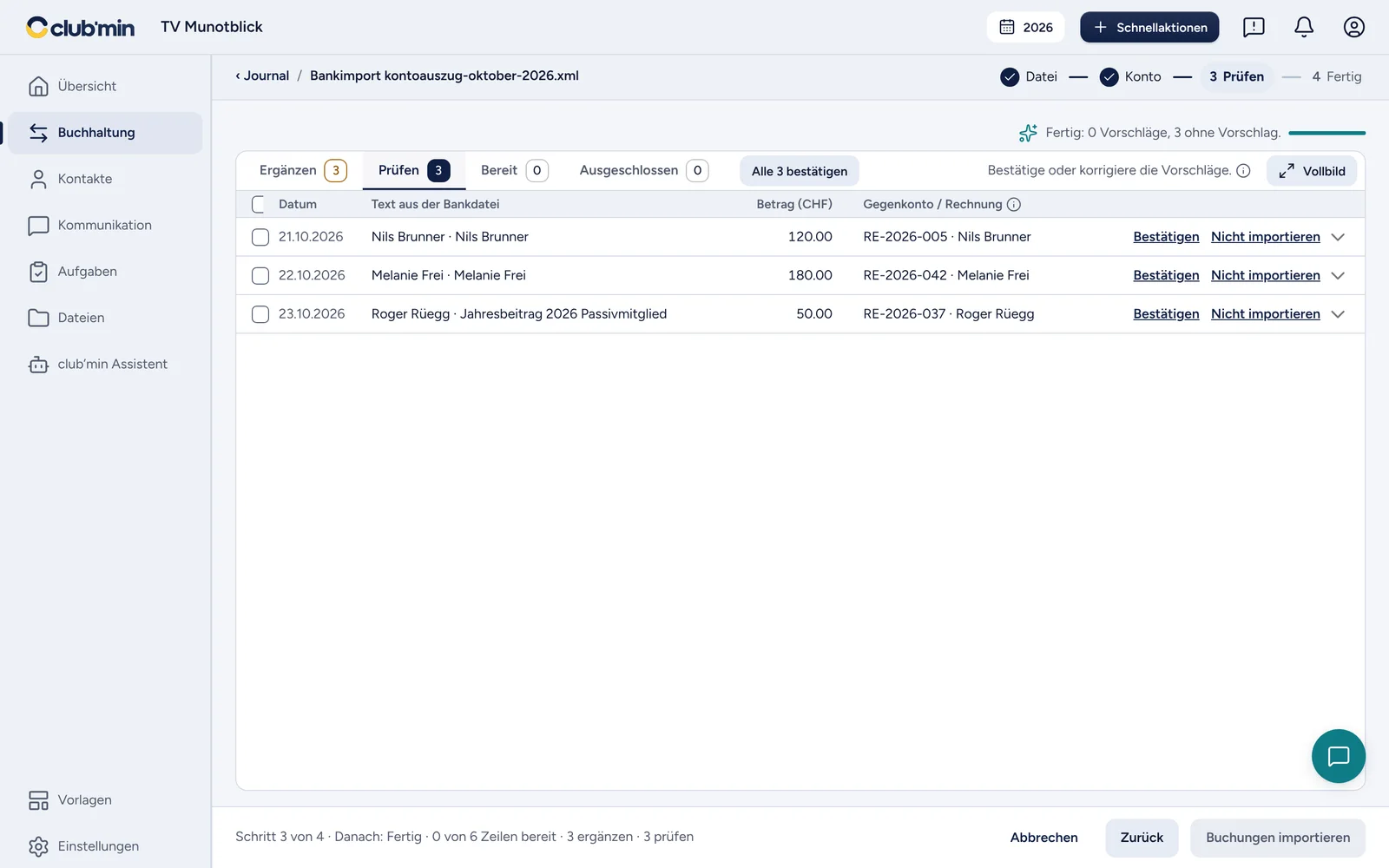Open the feedback message icon in header
The image size is (1389, 868).
(x=1254, y=27)
